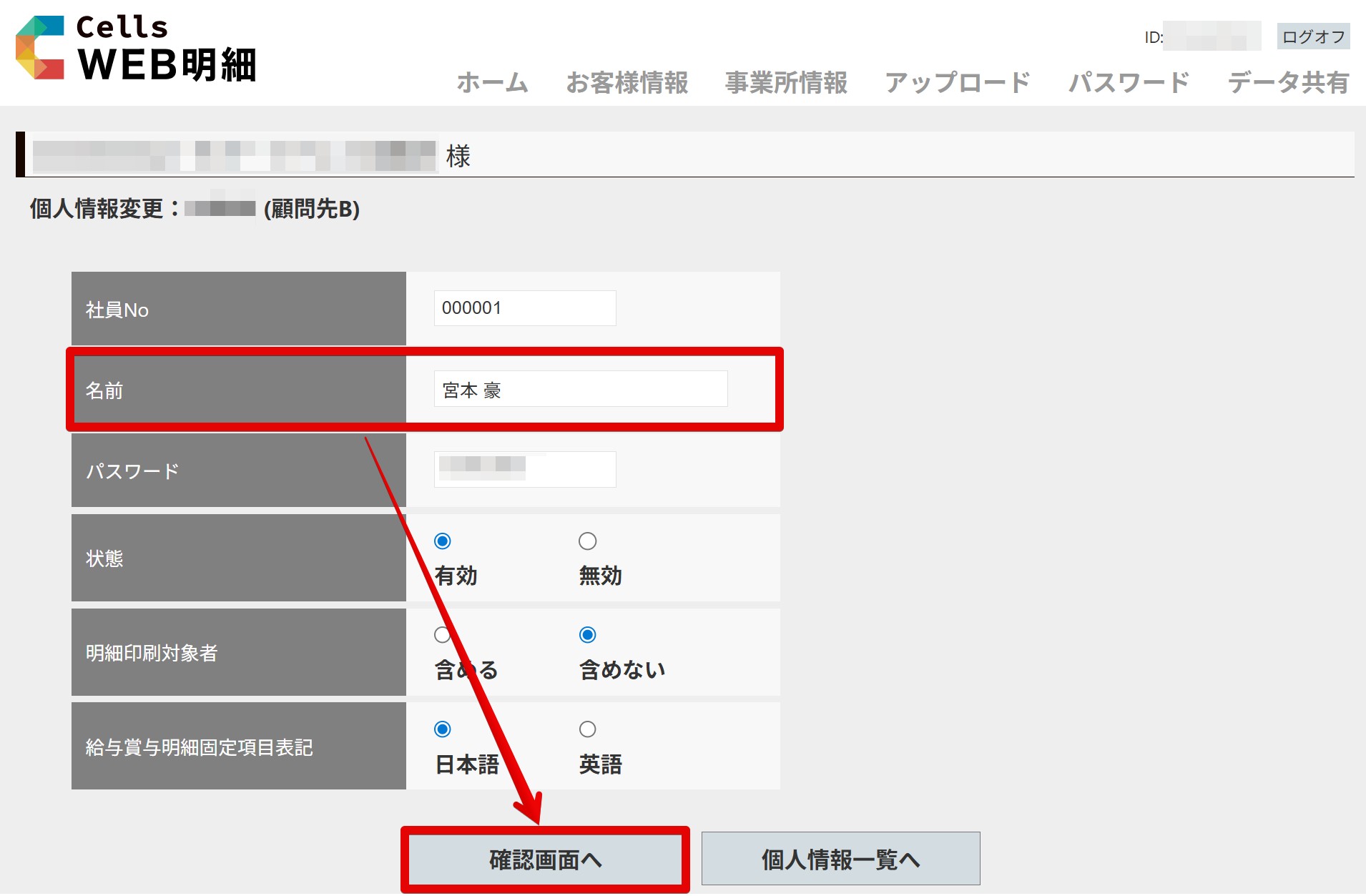
Task: Open the お客様情報 menu
Action: [627, 83]
